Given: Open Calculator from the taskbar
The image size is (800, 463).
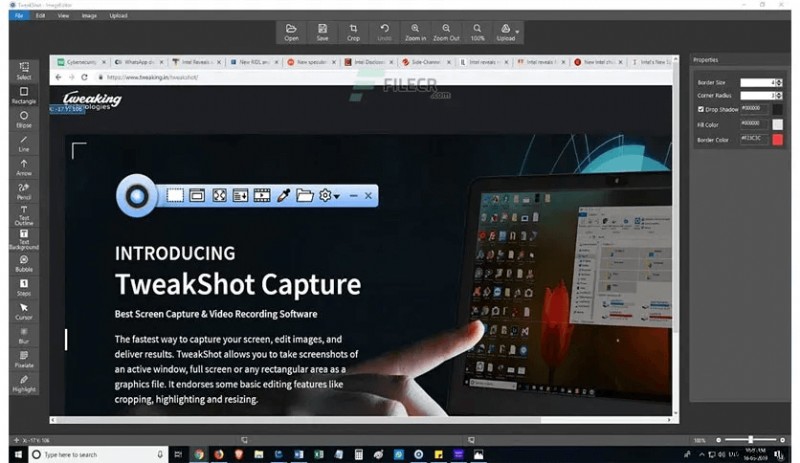Looking at the screenshot, I should [359, 454].
